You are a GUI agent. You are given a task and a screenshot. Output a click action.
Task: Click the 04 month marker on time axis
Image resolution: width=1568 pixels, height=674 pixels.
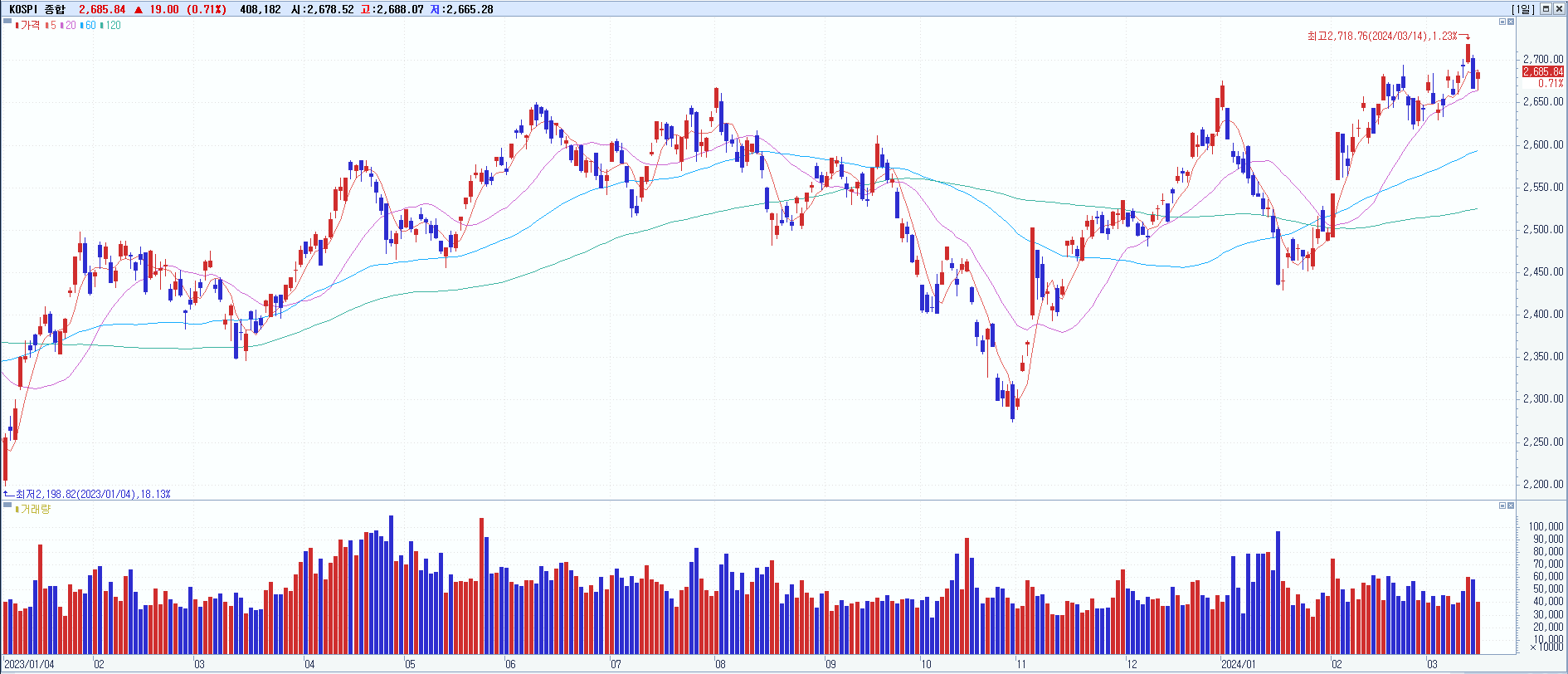point(309,664)
